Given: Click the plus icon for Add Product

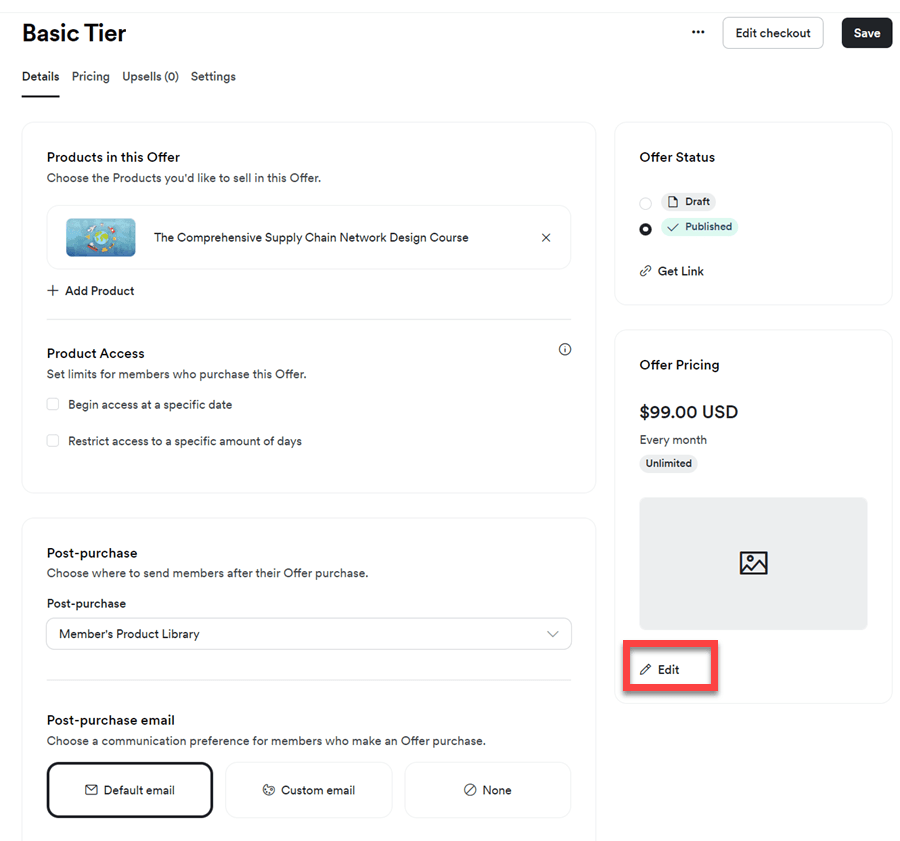Looking at the screenshot, I should [53, 291].
